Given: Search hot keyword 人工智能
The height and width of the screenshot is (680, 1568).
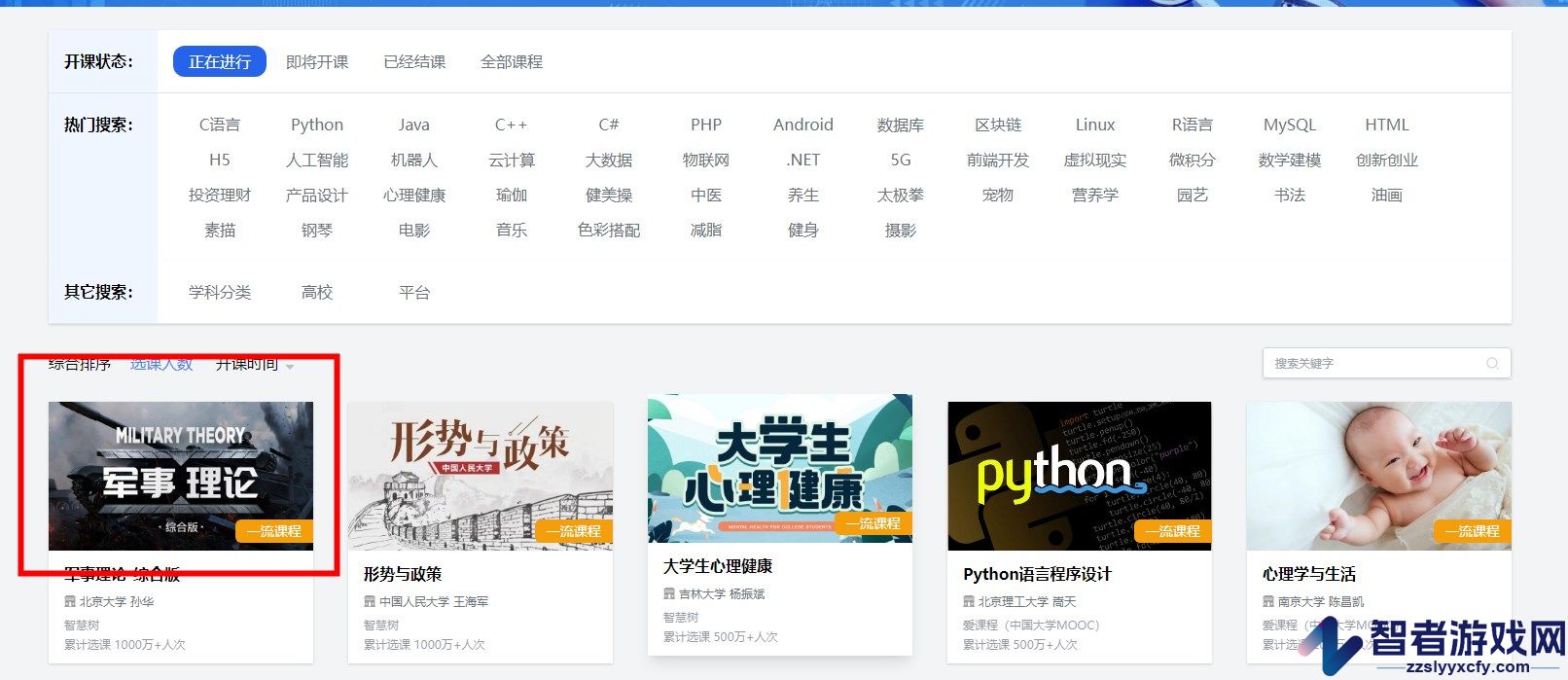Looking at the screenshot, I should click(317, 160).
